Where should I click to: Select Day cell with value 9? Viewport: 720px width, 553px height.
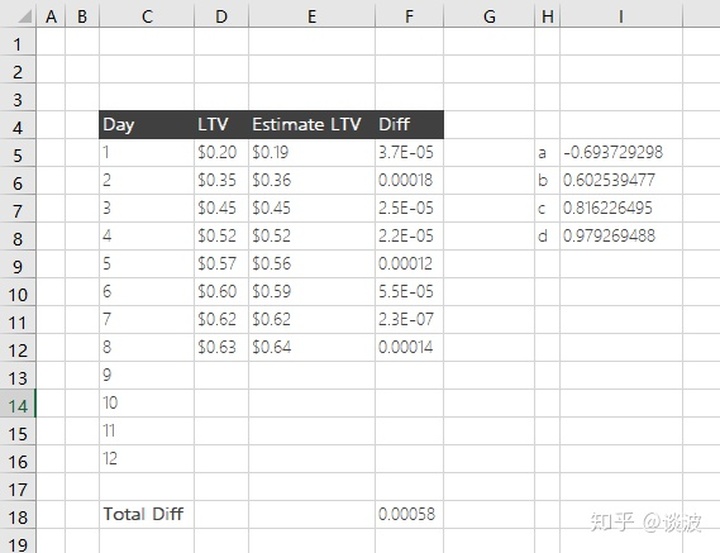pyautogui.click(x=147, y=375)
